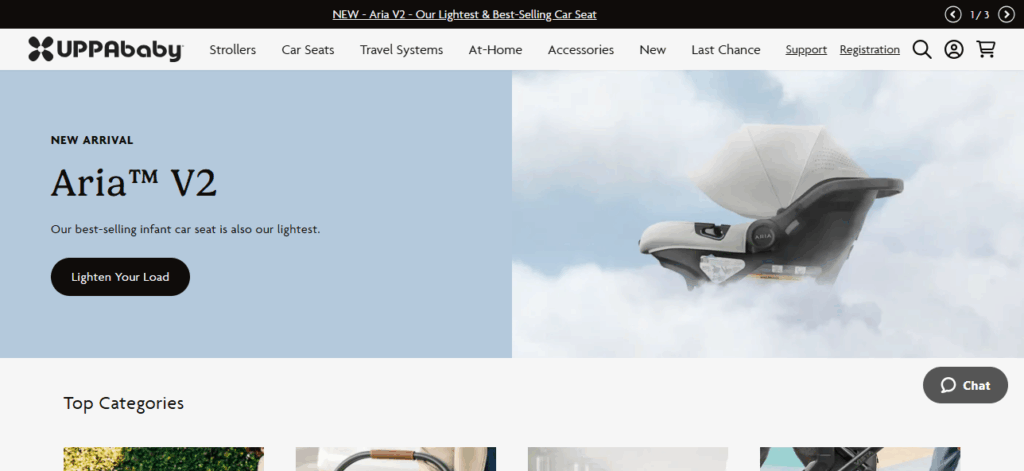Select Last Chance in navigation
Viewport: 1024px width, 471px height.
pos(725,50)
